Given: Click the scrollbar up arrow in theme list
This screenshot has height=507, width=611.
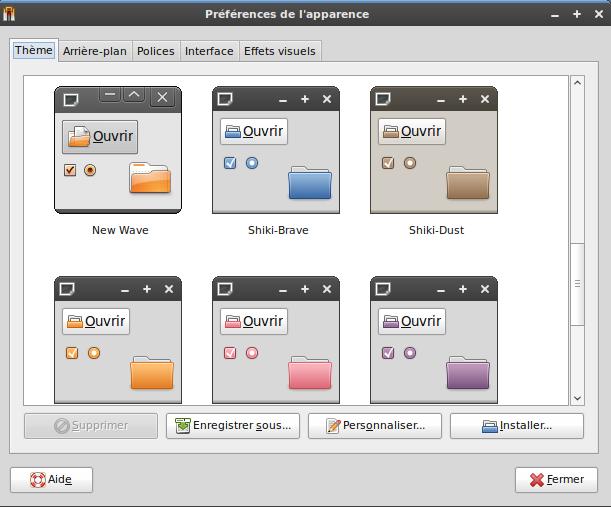Looking at the screenshot, I should pyautogui.click(x=577, y=83).
